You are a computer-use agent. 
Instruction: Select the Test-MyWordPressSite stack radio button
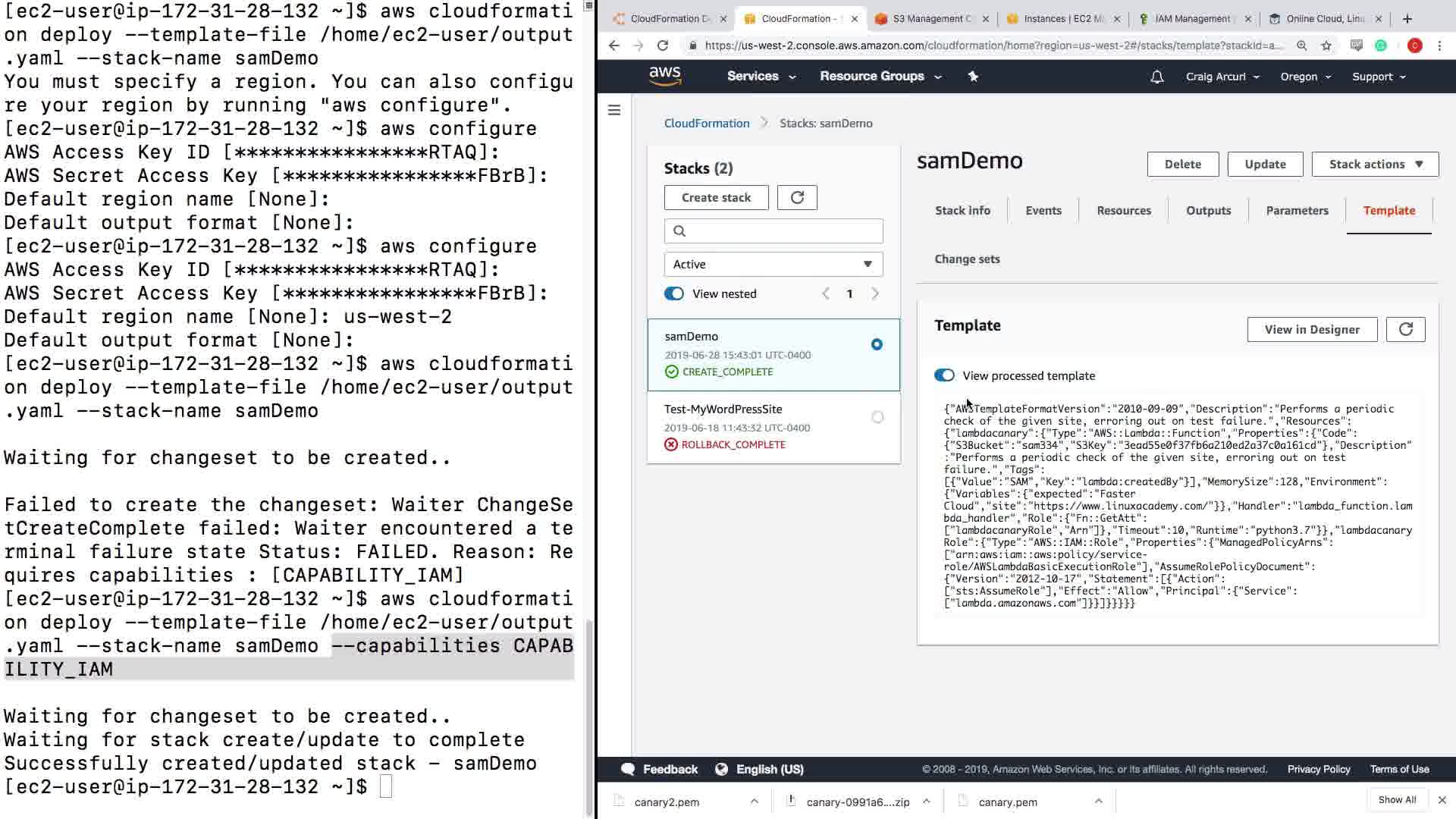coord(877,417)
